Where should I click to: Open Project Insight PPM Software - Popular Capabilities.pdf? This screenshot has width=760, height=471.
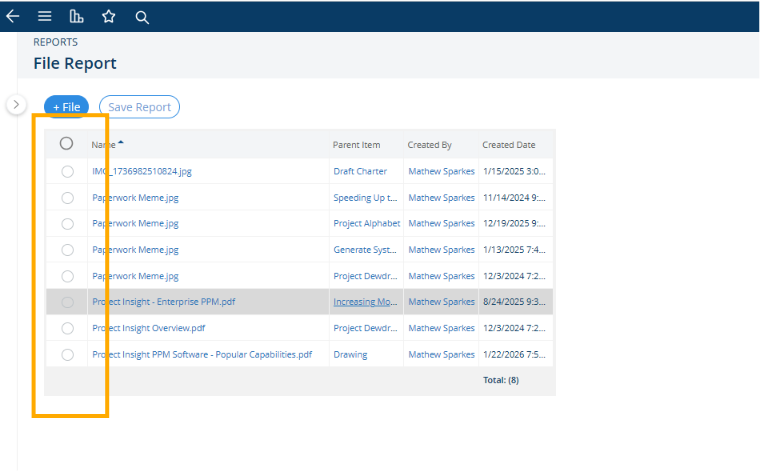click(202, 355)
